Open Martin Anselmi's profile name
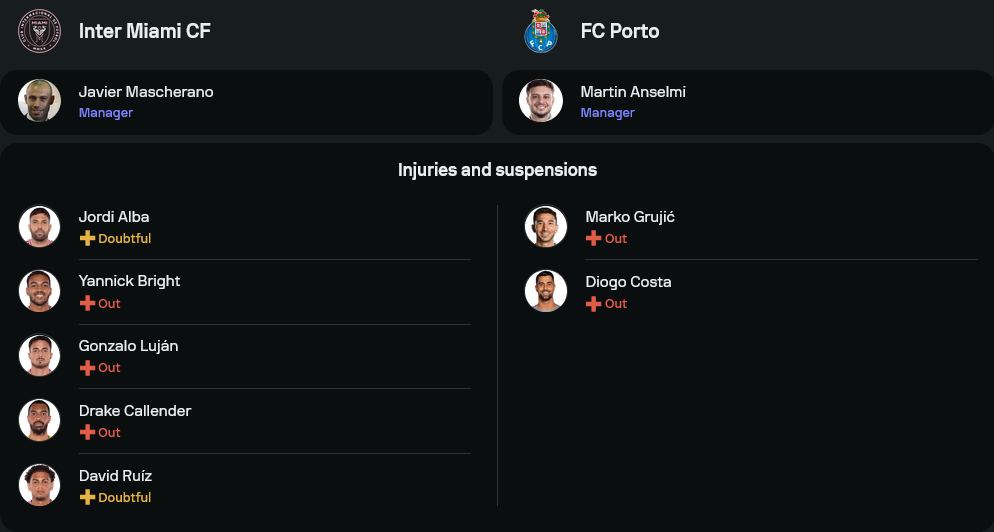The height and width of the screenshot is (532, 994). tap(633, 92)
